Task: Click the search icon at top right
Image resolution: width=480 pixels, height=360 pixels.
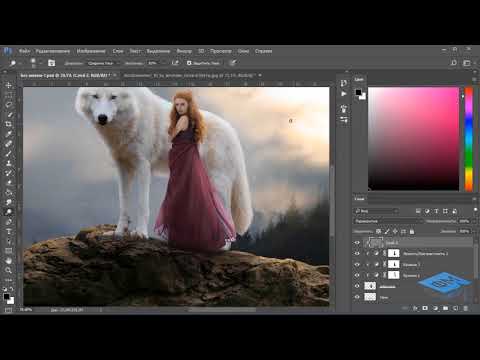Action: 454,63
